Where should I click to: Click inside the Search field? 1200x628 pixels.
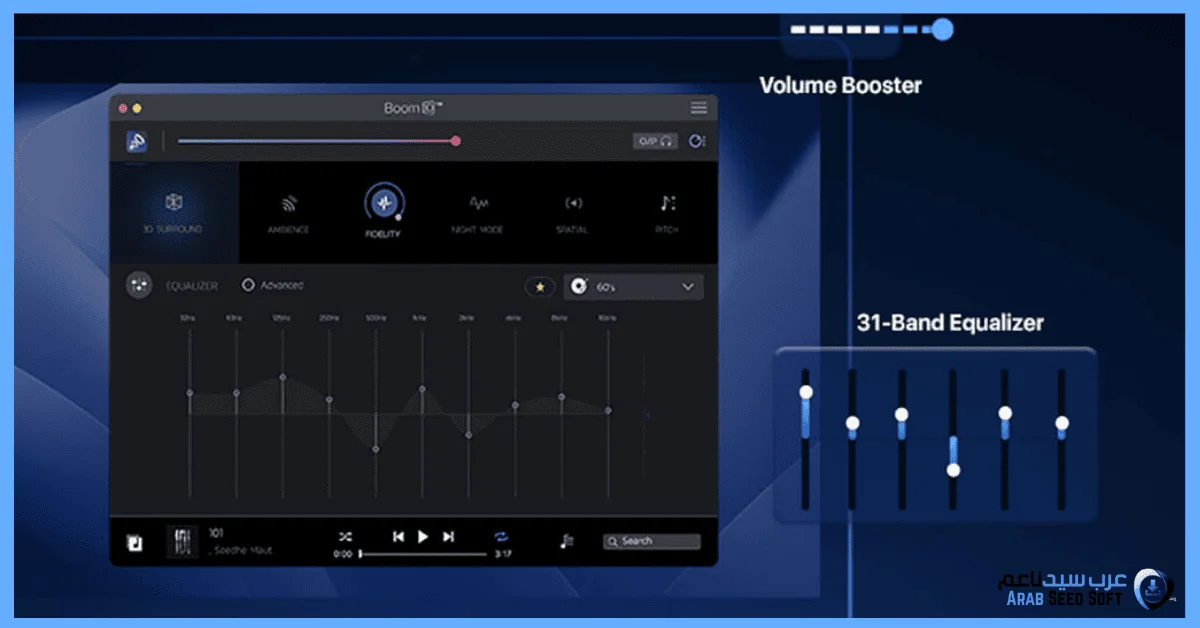tap(650, 540)
